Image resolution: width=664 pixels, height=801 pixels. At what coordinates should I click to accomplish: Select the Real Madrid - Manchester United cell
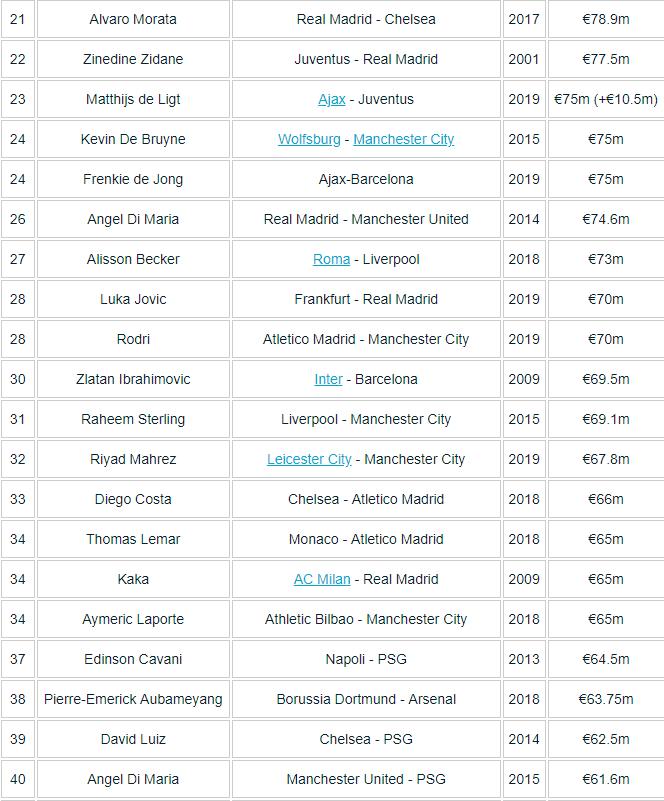366,219
